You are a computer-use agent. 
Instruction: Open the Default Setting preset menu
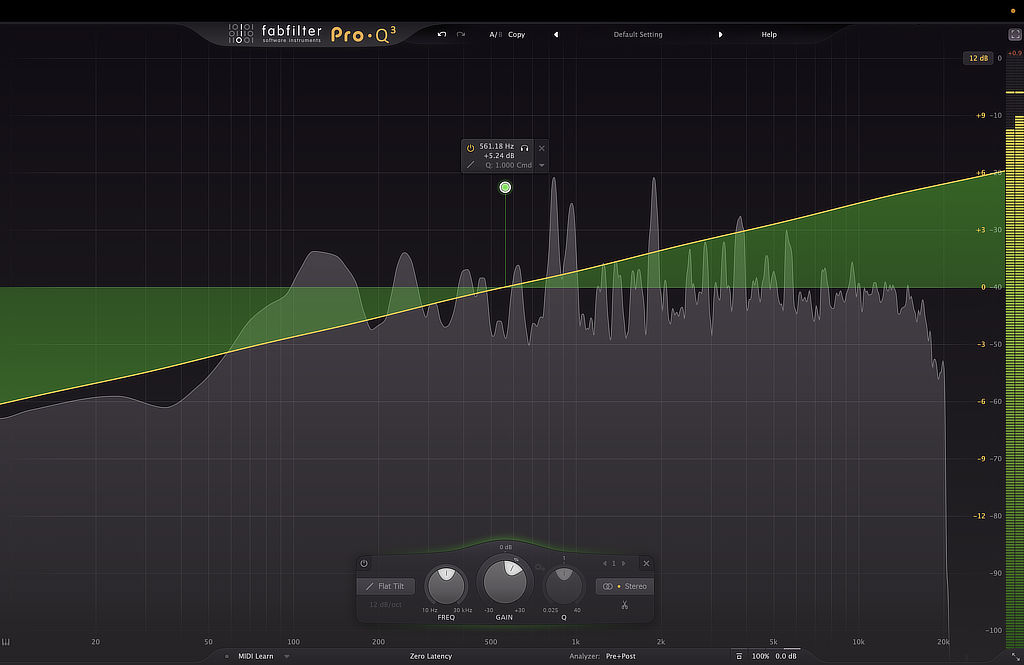coord(638,34)
